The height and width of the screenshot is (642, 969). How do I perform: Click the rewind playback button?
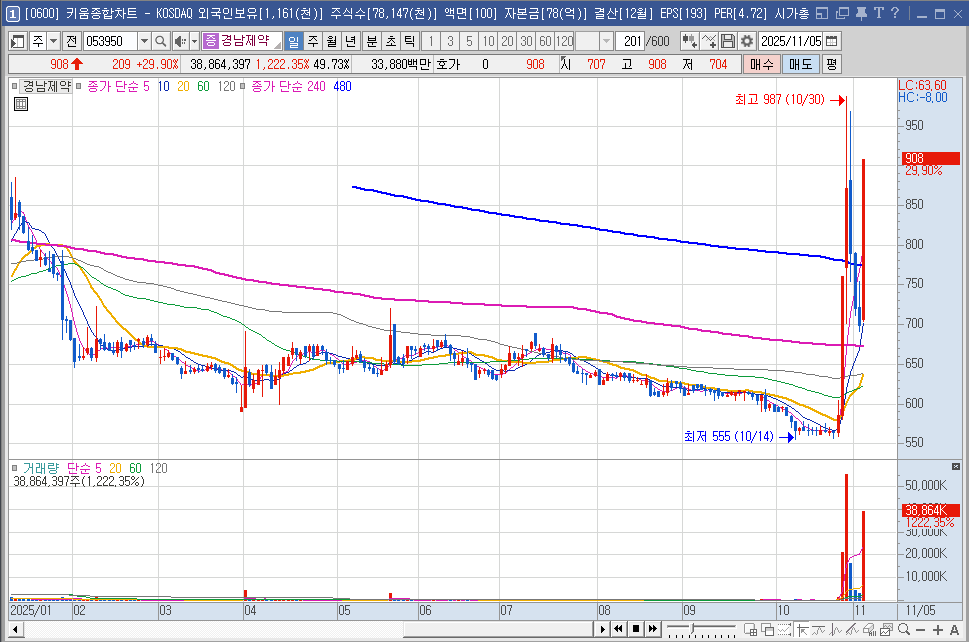coord(618,630)
